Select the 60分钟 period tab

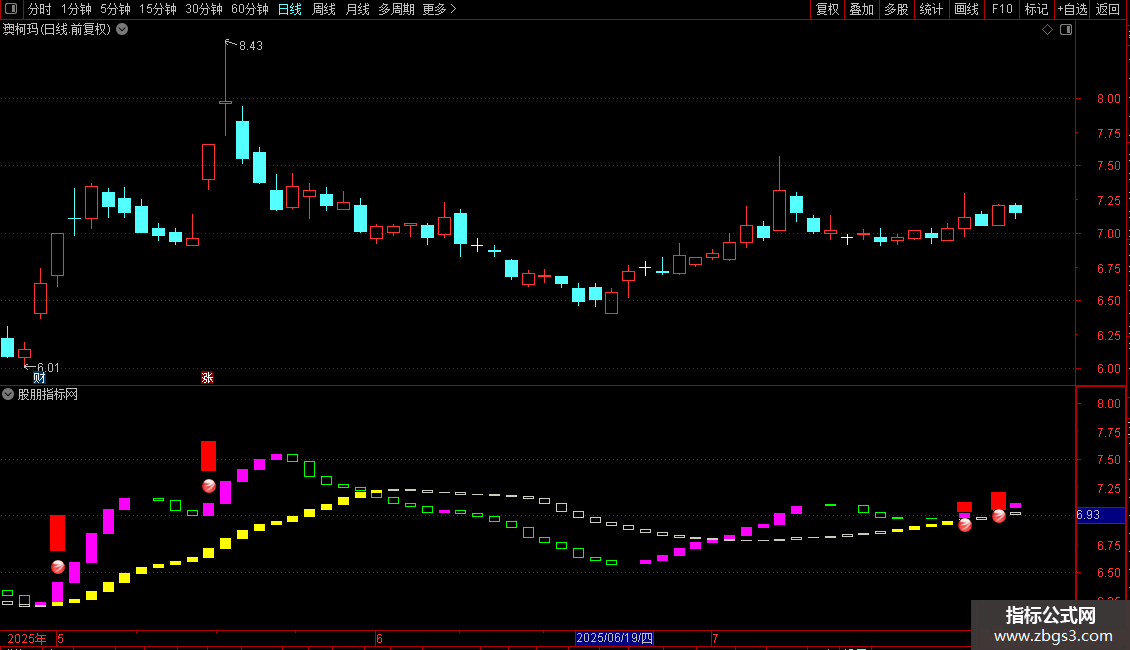pos(250,9)
